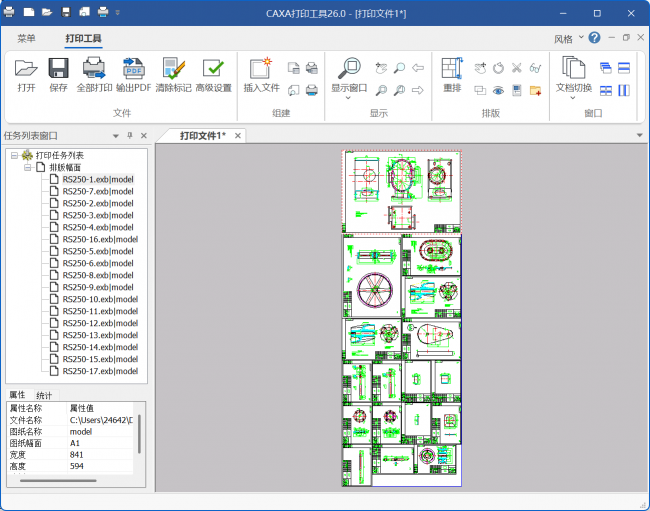This screenshot has width=650, height=511.
Task: Click the 文件名称 value C:\Users\24642 cell
Action: tap(101, 420)
